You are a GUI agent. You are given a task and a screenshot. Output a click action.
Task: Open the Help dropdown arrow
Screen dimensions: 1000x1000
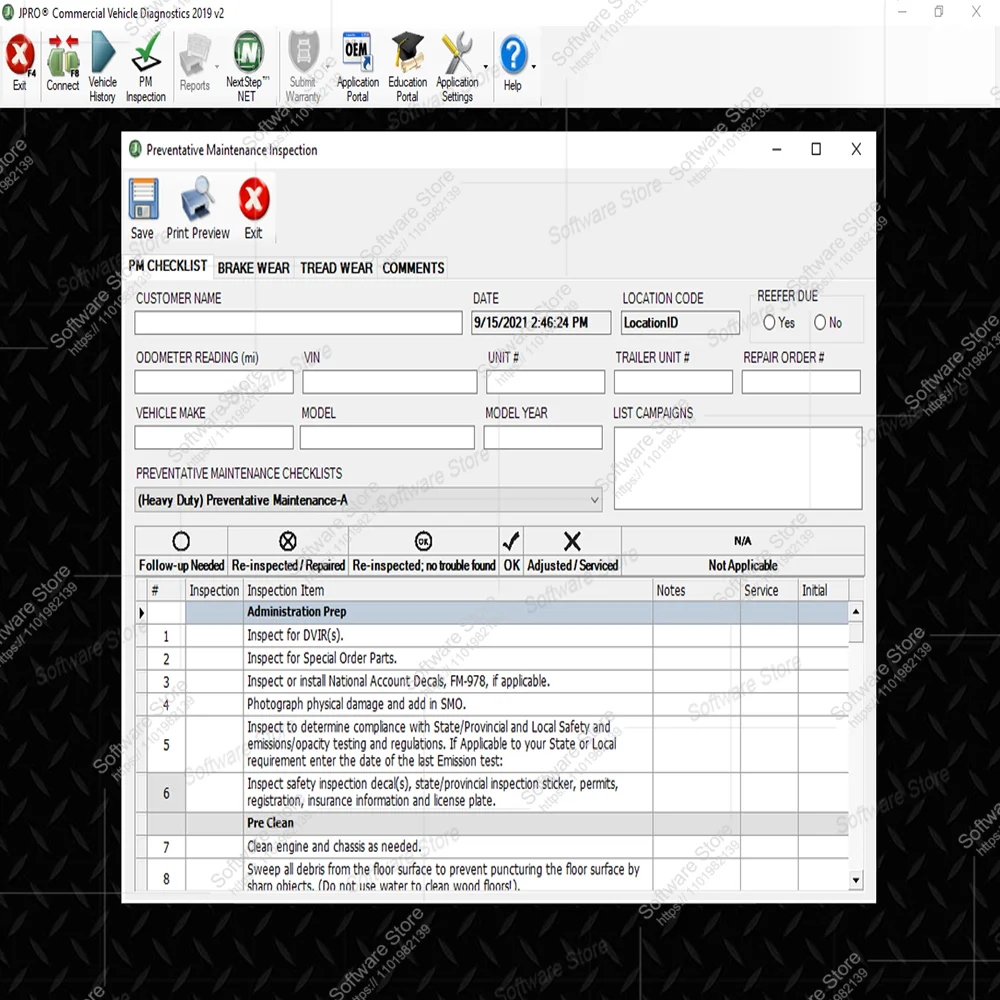pos(533,66)
